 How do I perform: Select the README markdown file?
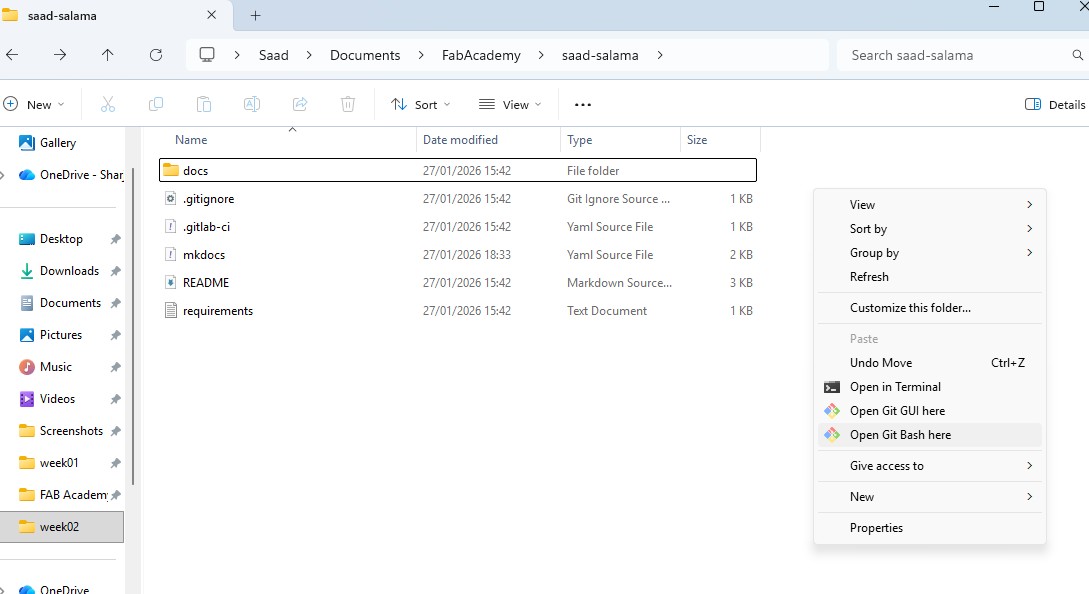click(458, 283)
